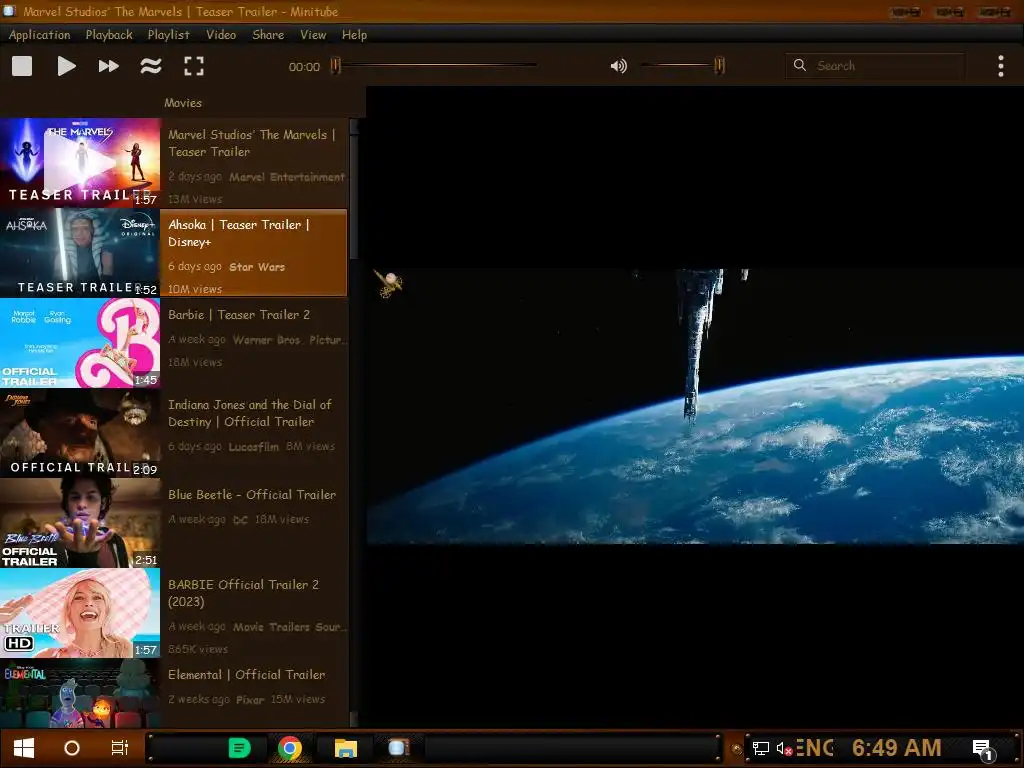Click into the Search input field
This screenshot has width=1024, height=768.
point(875,66)
